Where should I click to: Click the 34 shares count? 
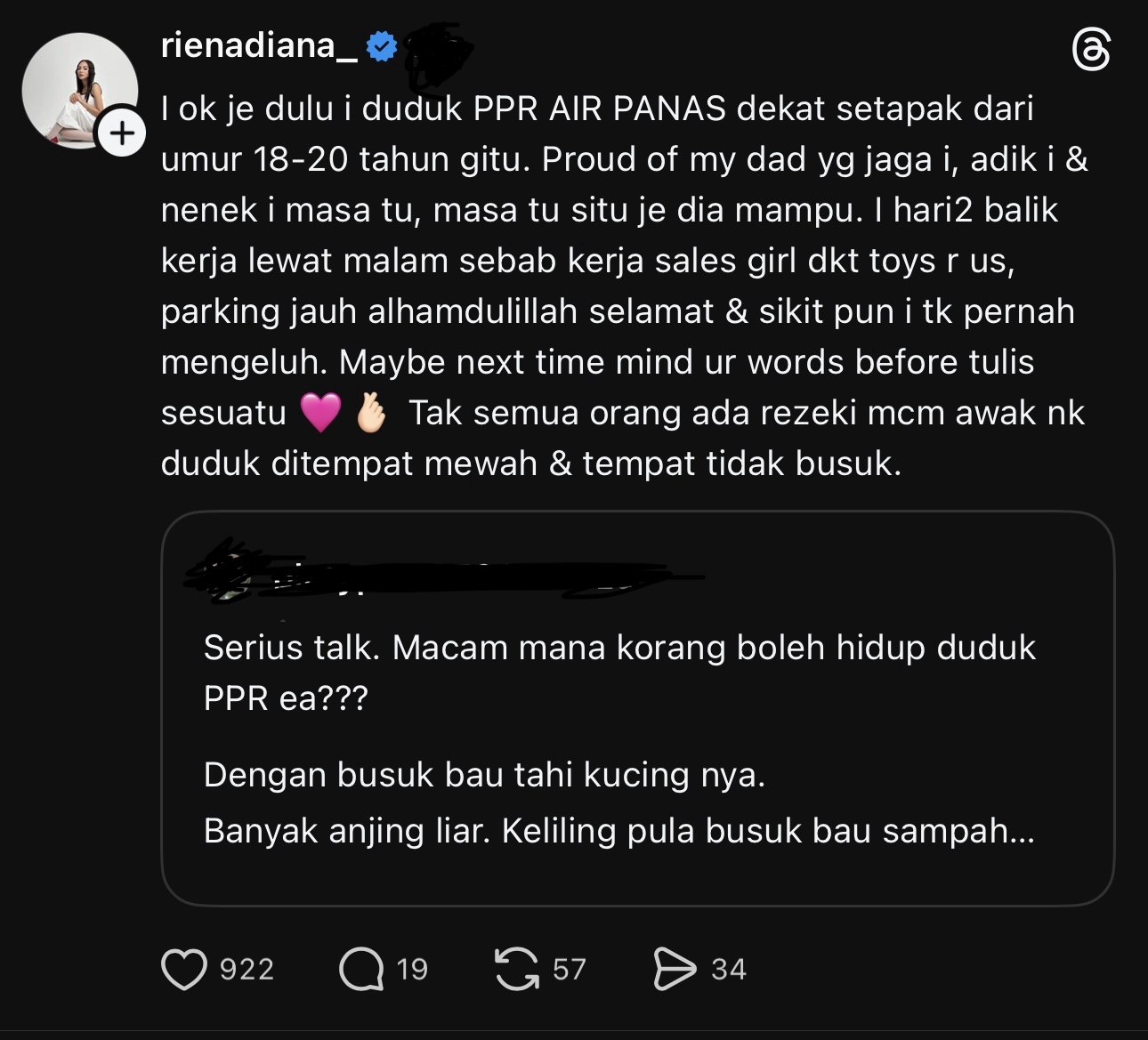pyautogui.click(x=728, y=969)
